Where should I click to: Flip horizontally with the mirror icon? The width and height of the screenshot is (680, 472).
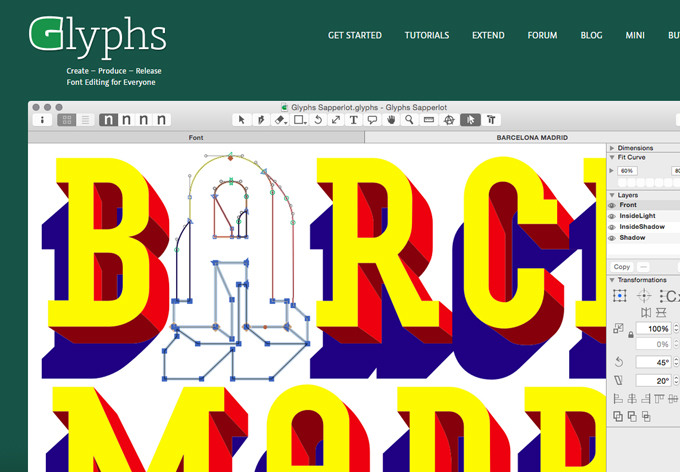pos(646,312)
